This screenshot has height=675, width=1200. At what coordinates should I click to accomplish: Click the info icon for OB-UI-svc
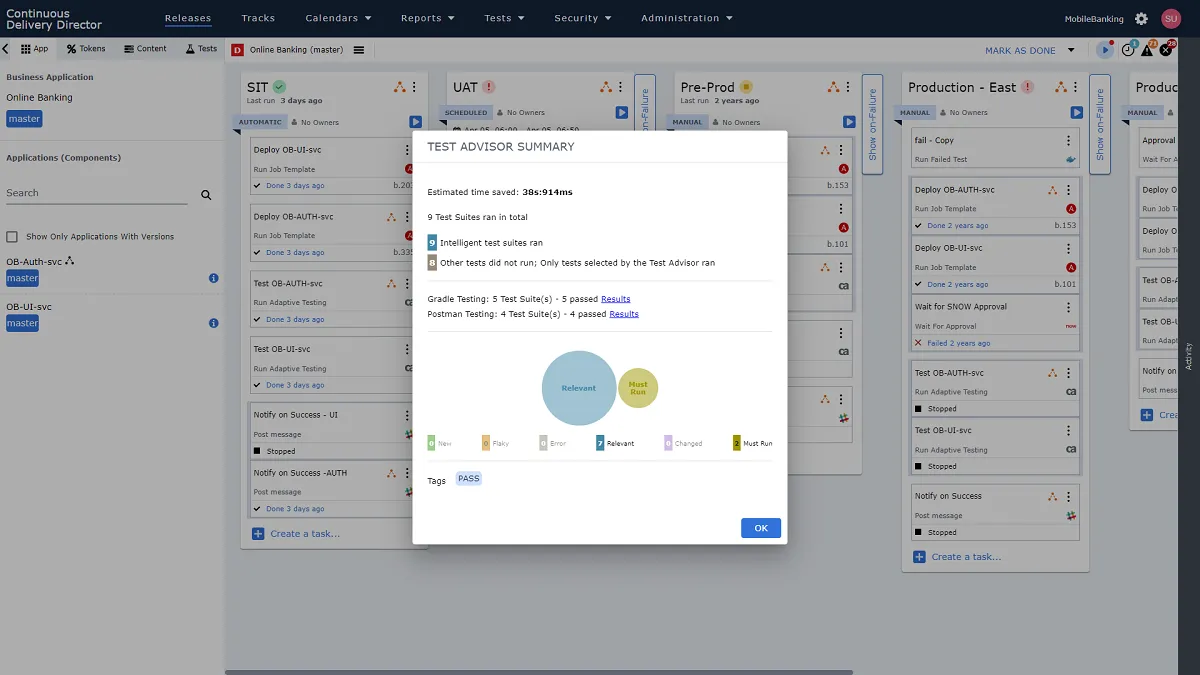[213, 323]
